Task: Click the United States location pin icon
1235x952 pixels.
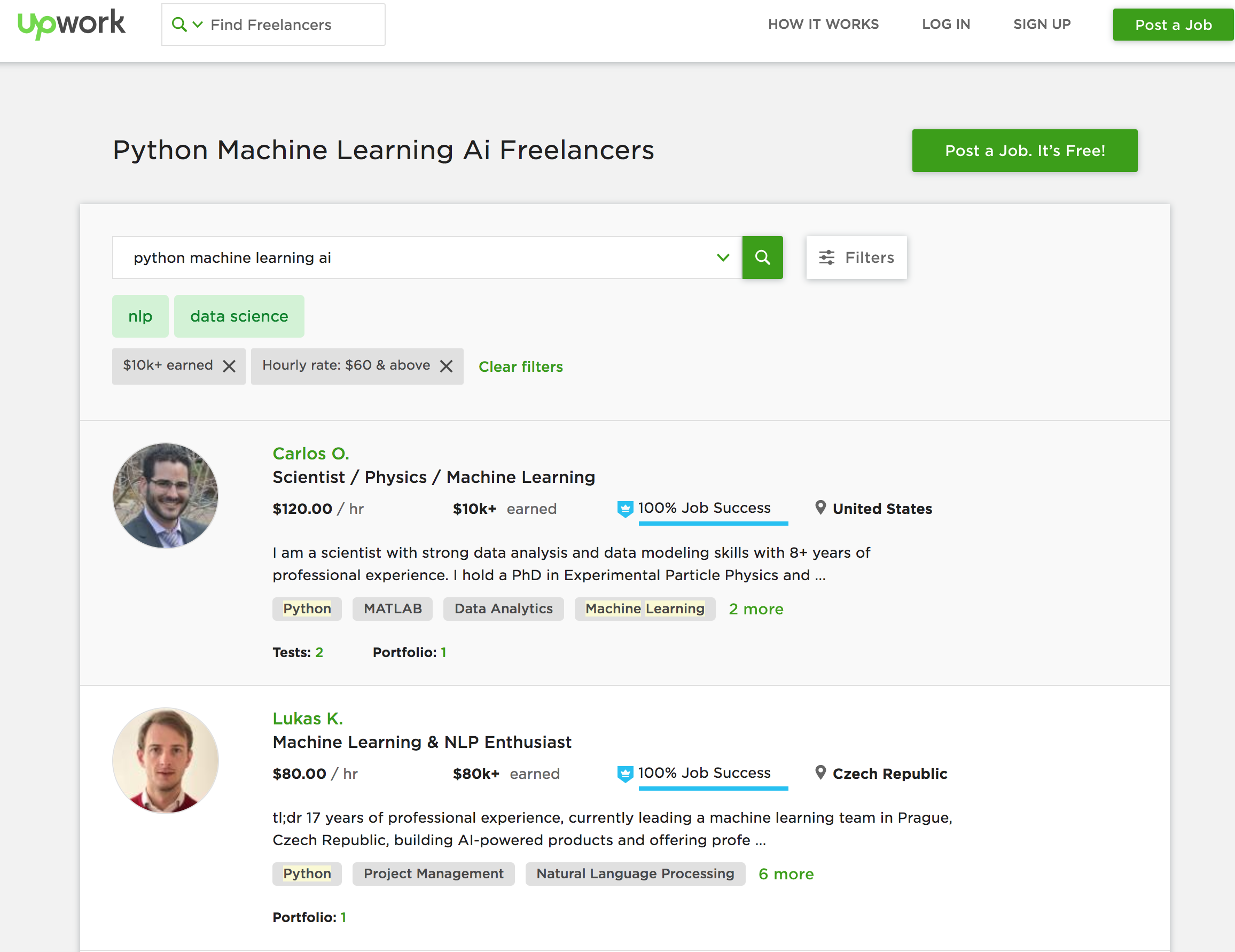Action: click(x=820, y=508)
